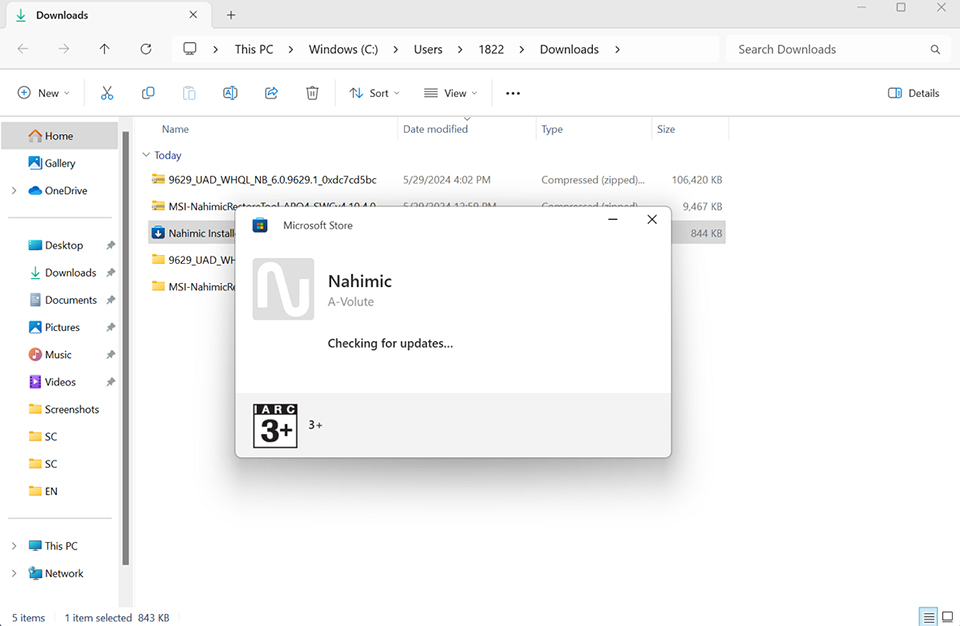Click This PC breadcrumb
960x626 pixels.
pos(254,50)
